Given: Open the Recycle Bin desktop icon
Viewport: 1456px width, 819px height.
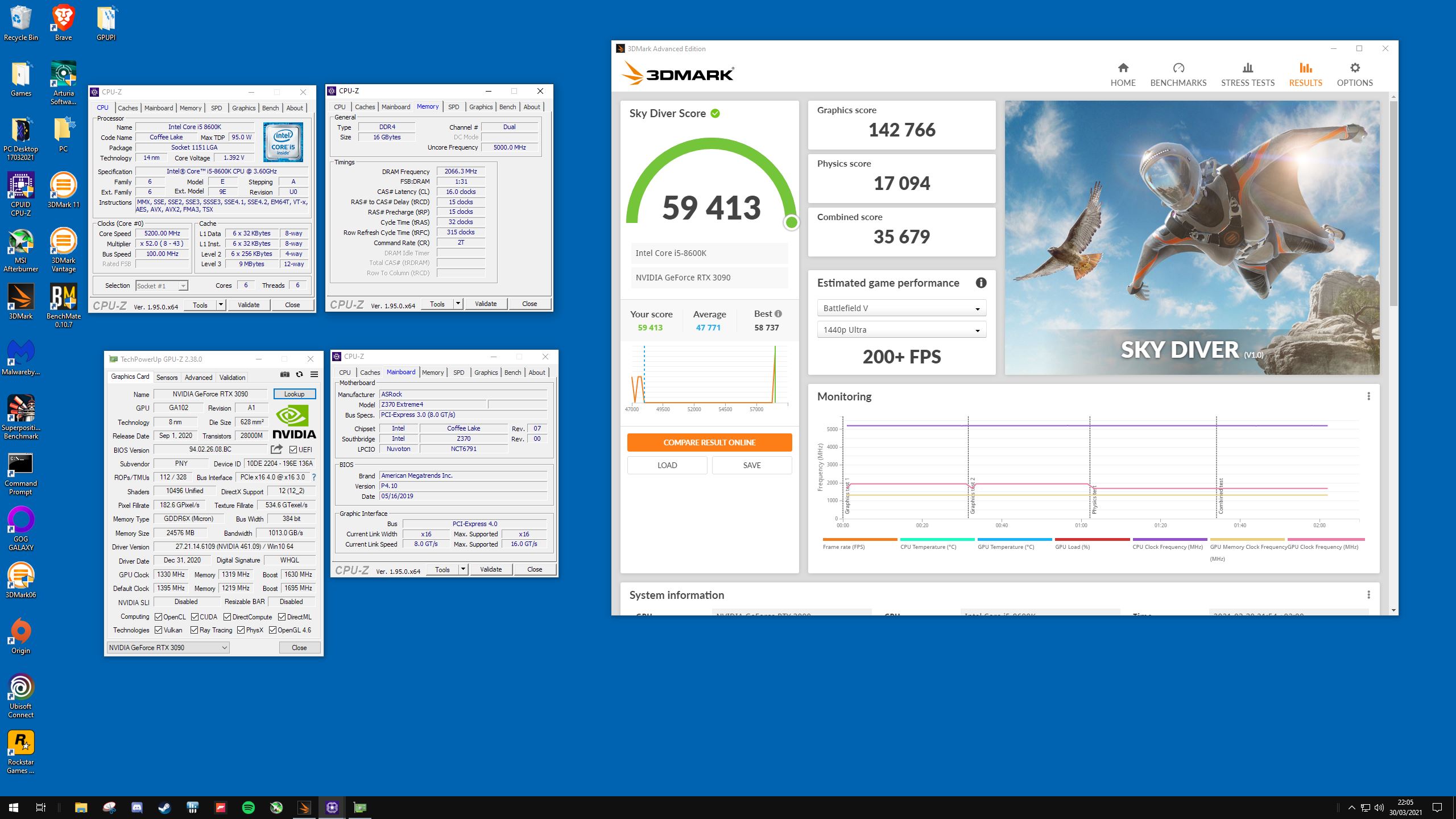Looking at the screenshot, I should pos(21,23).
